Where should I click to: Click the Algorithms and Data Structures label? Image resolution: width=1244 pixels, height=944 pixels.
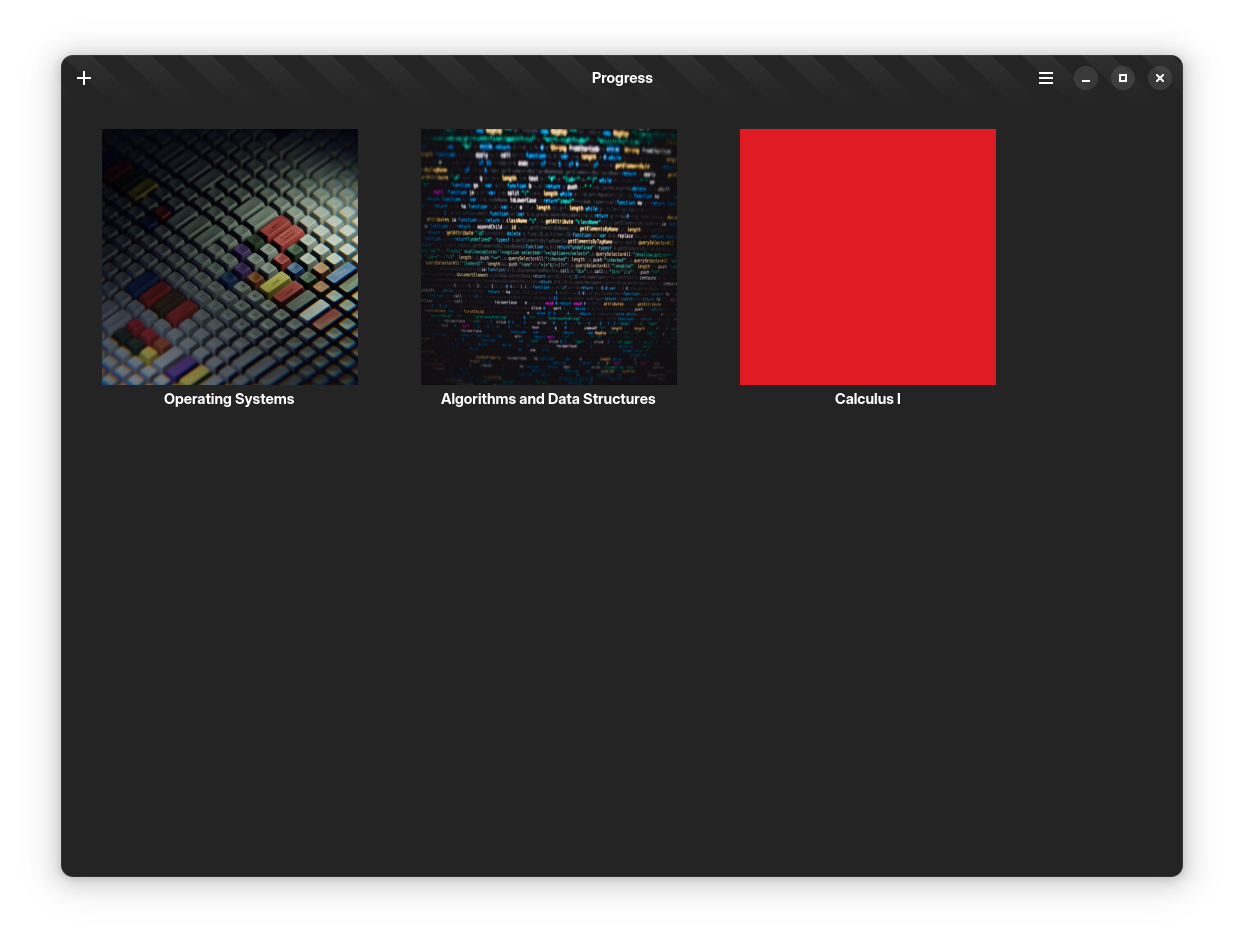[x=548, y=399]
